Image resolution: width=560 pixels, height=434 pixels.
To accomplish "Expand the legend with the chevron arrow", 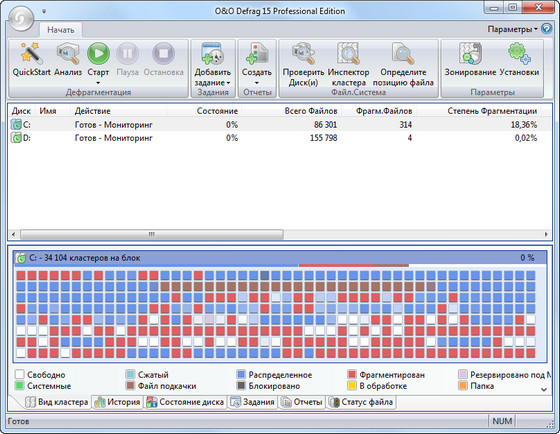I will (x=544, y=389).
